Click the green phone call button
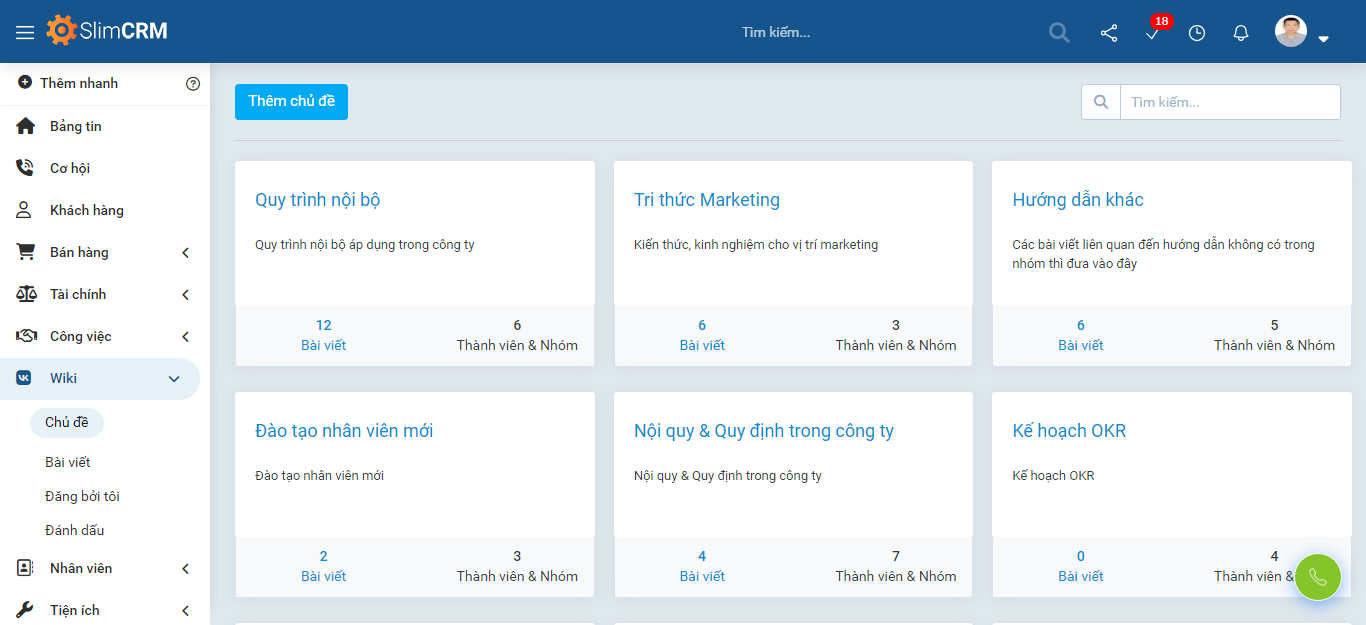The height and width of the screenshot is (625, 1366). pos(1317,577)
